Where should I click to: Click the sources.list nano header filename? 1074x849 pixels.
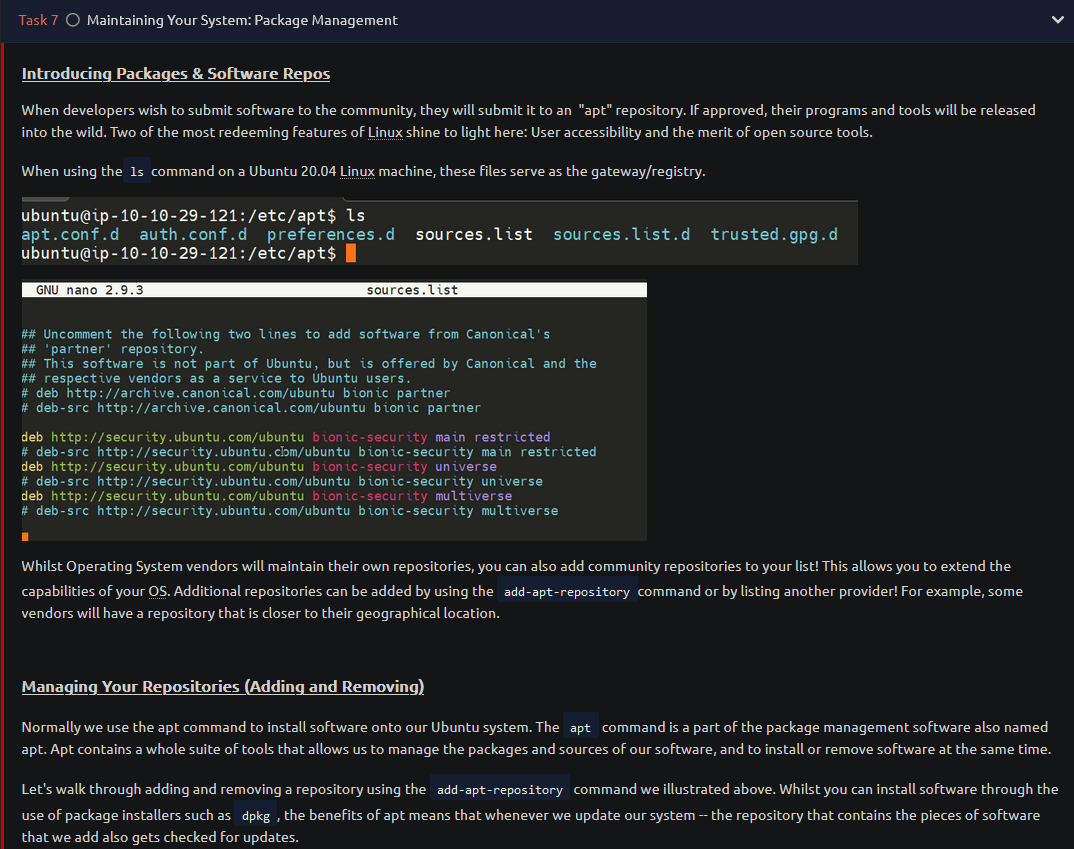coord(412,290)
